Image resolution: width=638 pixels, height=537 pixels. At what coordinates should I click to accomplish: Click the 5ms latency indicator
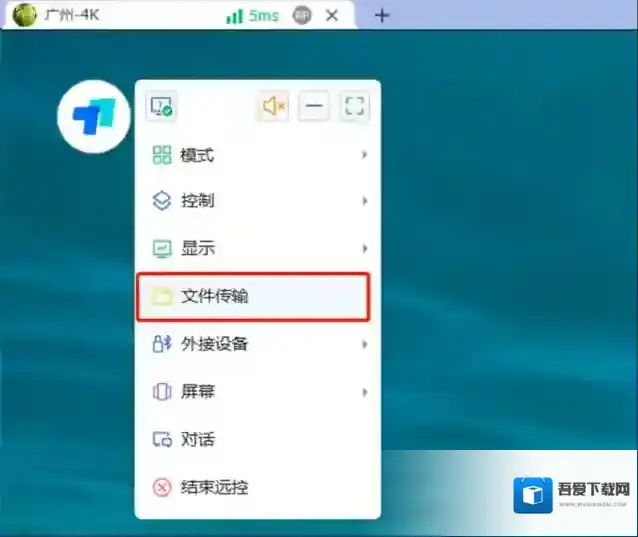(x=264, y=16)
